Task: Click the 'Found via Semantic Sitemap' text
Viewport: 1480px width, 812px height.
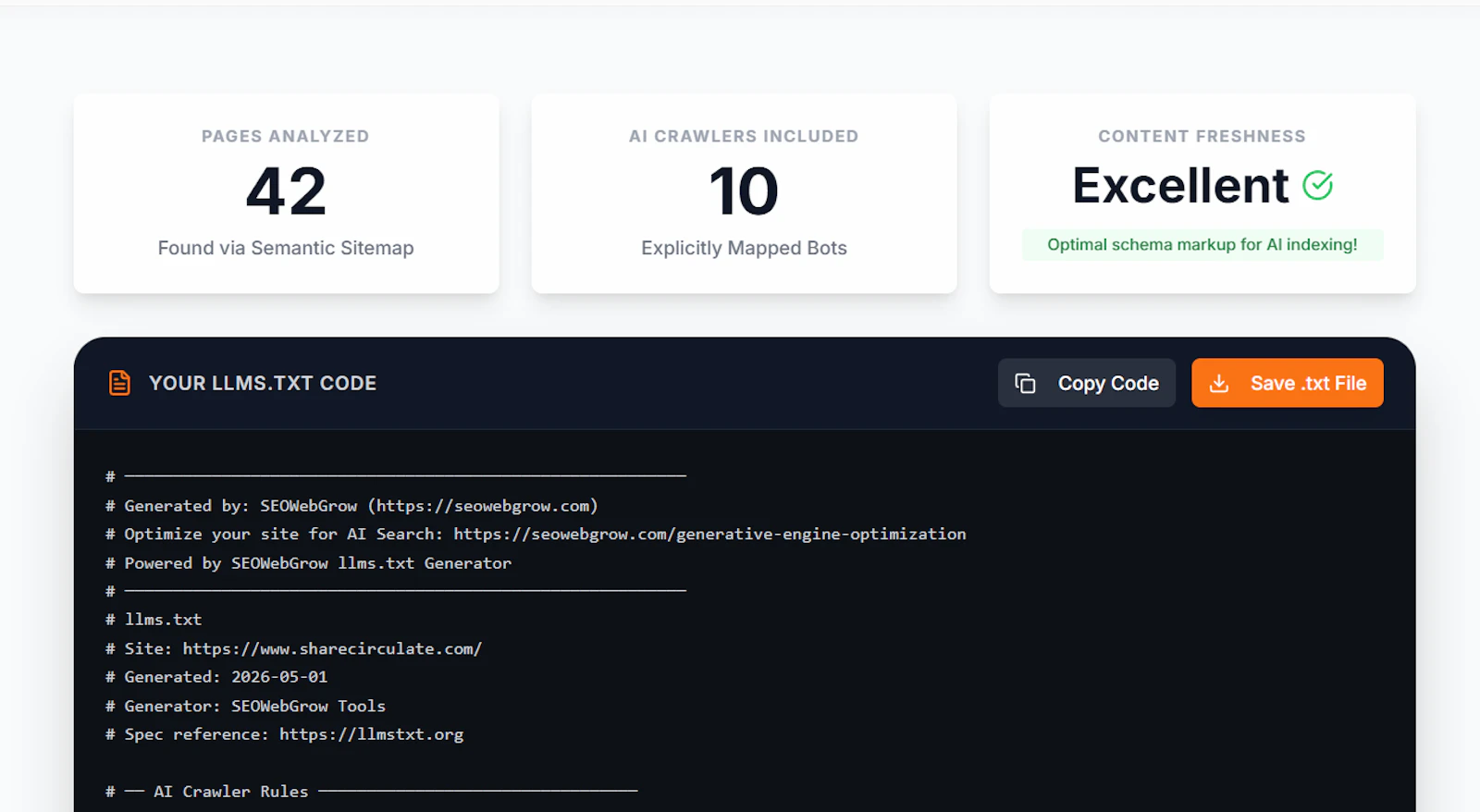Action: click(x=286, y=248)
